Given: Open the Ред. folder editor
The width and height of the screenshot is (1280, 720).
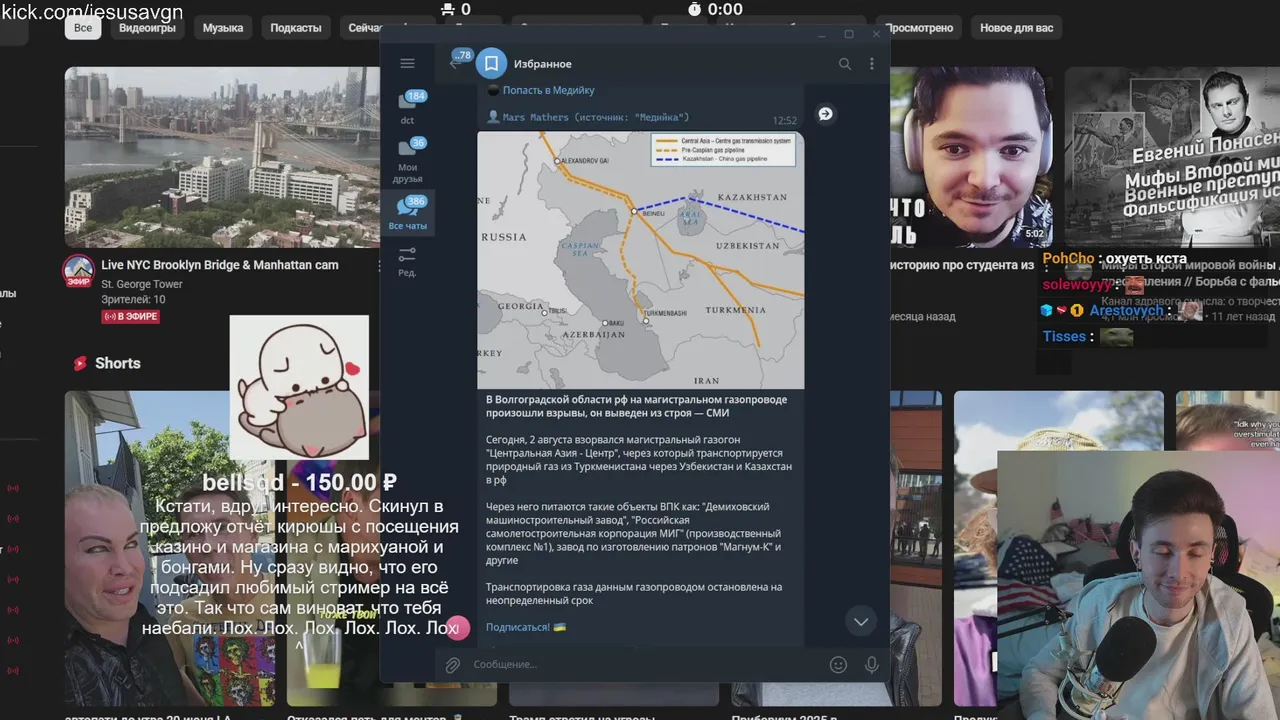Looking at the screenshot, I should tap(407, 262).
